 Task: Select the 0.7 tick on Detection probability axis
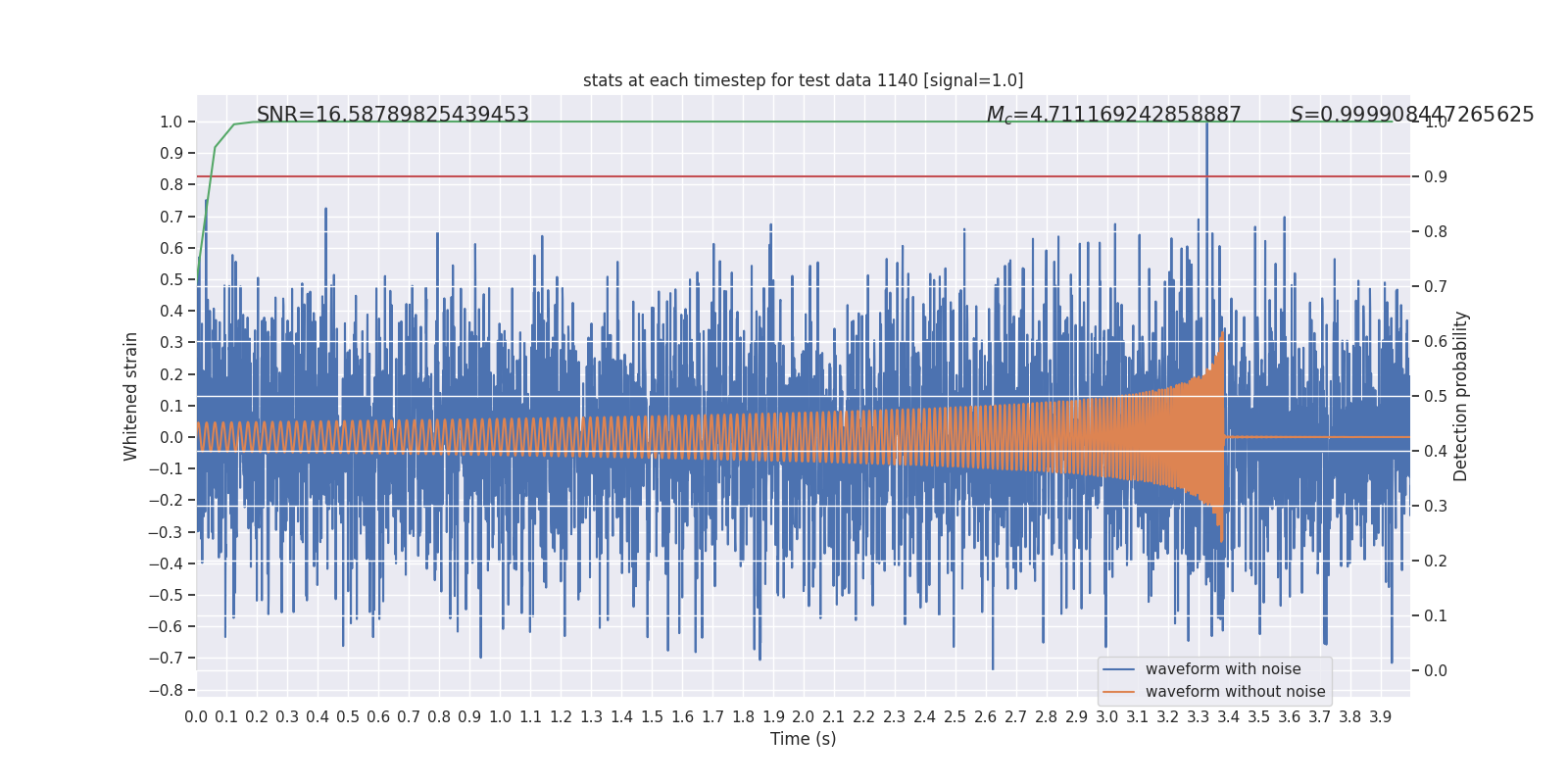[x=1436, y=287]
